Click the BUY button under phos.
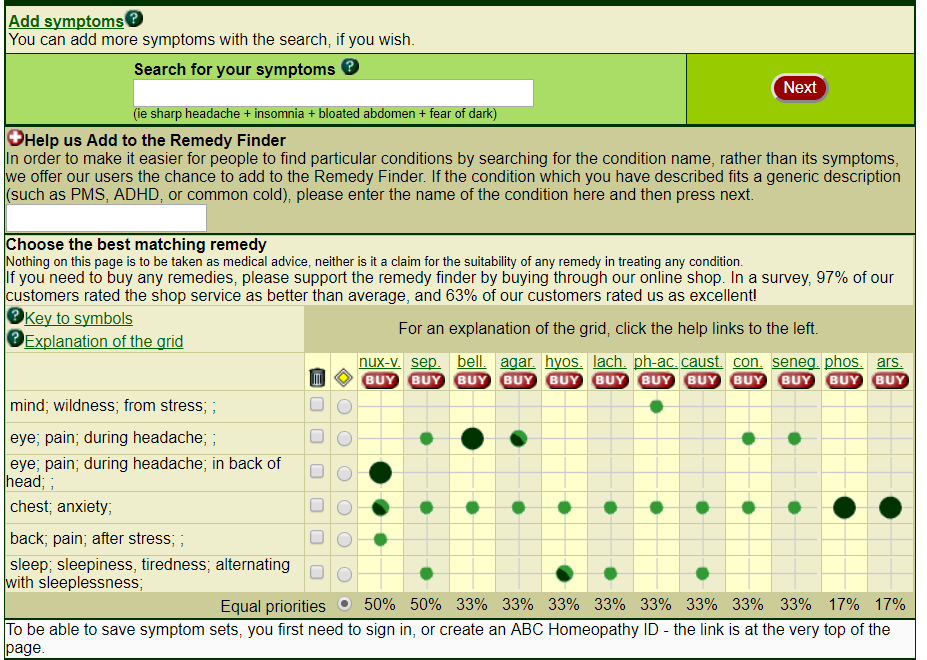927x660 pixels. (x=844, y=380)
